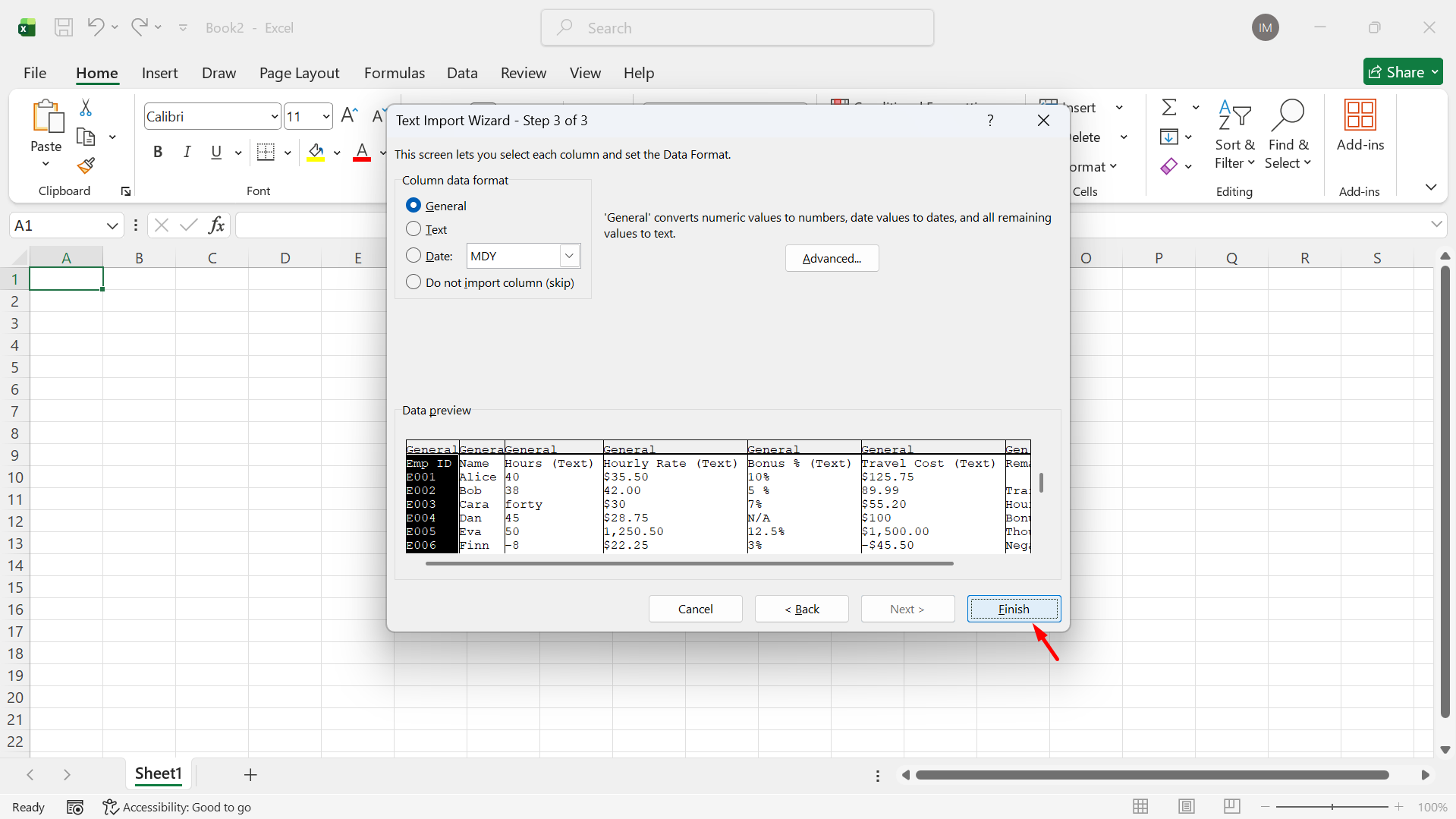Screen dimensions: 1456x819
Task: Select the General column format radio
Action: click(414, 206)
